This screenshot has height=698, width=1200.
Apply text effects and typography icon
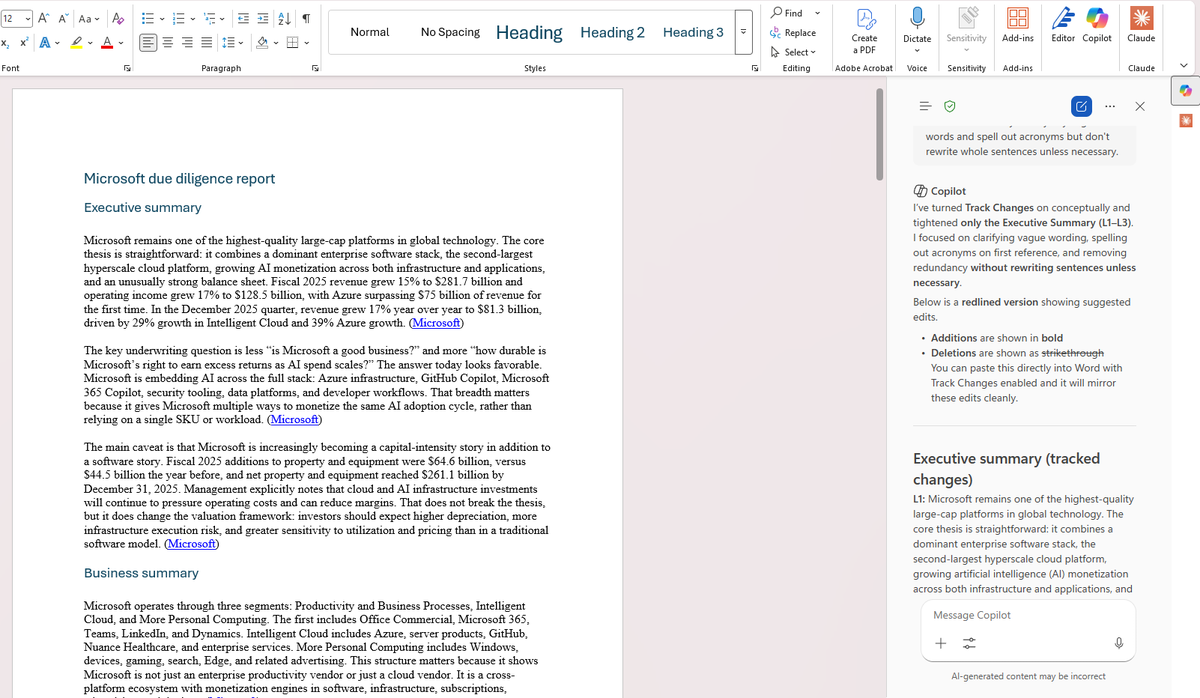44,42
